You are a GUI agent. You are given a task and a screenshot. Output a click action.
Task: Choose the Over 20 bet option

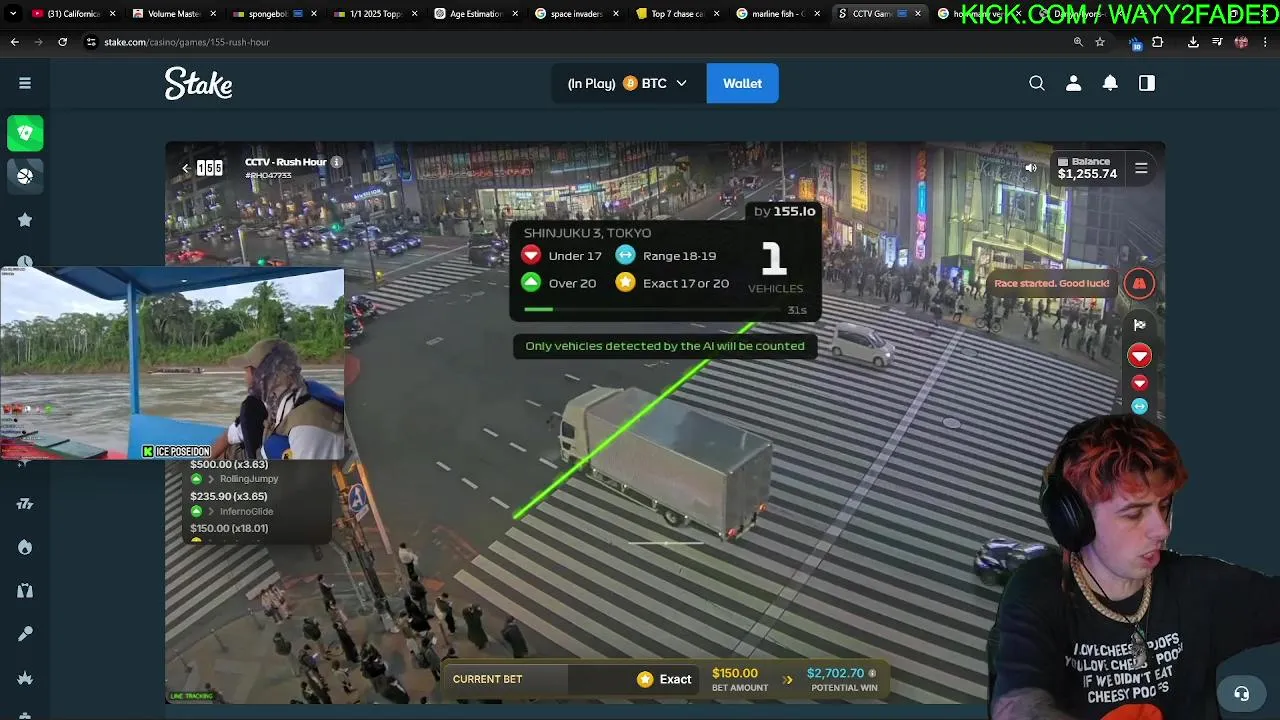coord(559,283)
